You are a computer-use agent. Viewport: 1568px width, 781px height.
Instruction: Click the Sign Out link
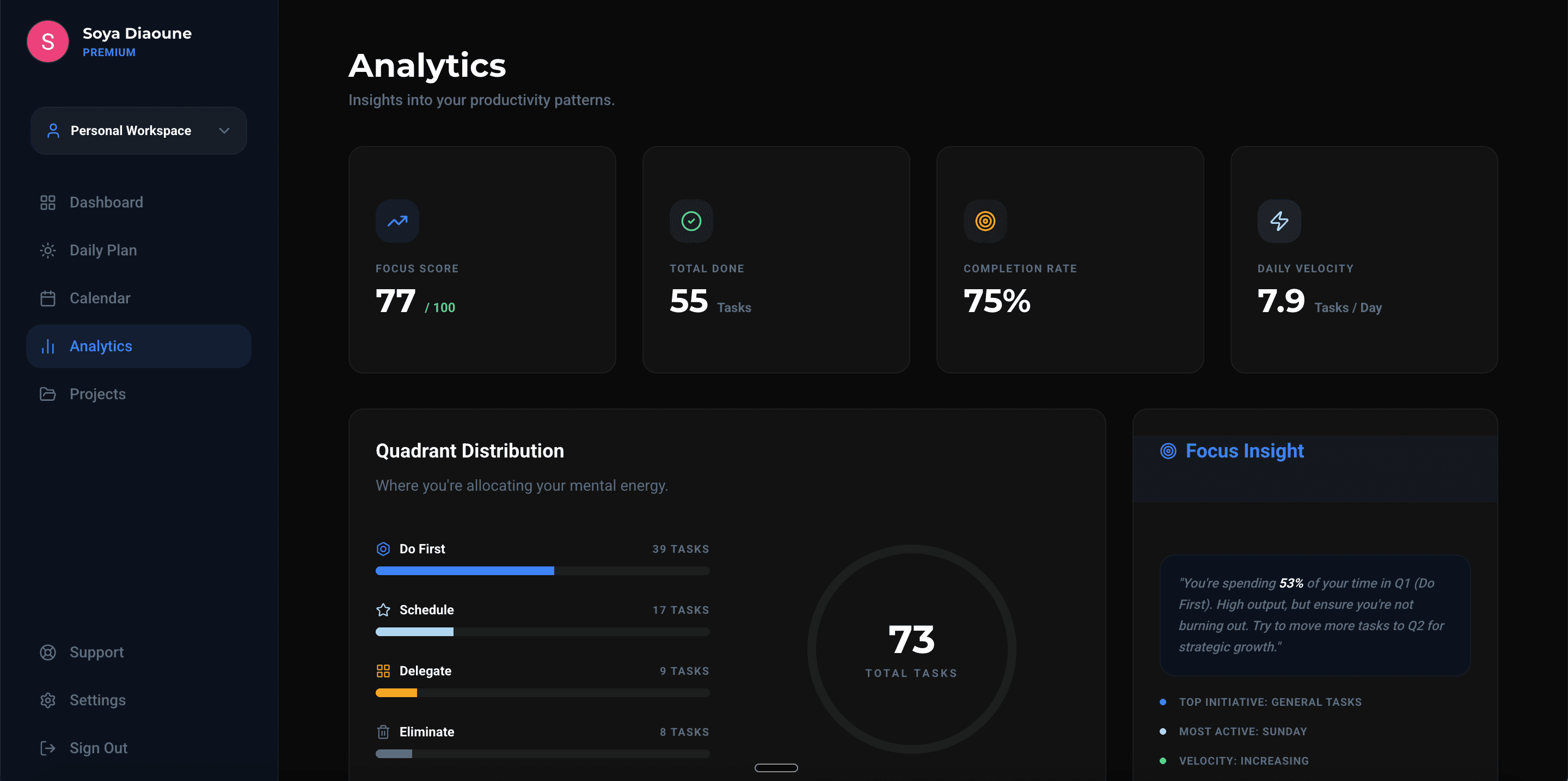pos(98,748)
